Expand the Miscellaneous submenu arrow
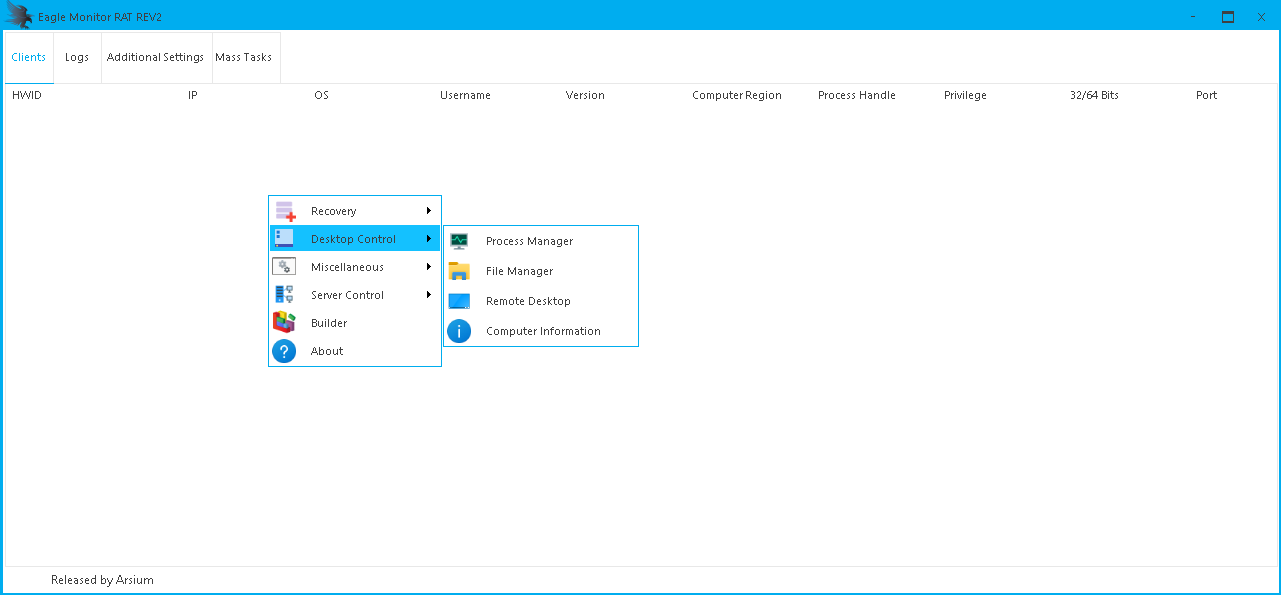This screenshot has height=595, width=1281. click(429, 267)
